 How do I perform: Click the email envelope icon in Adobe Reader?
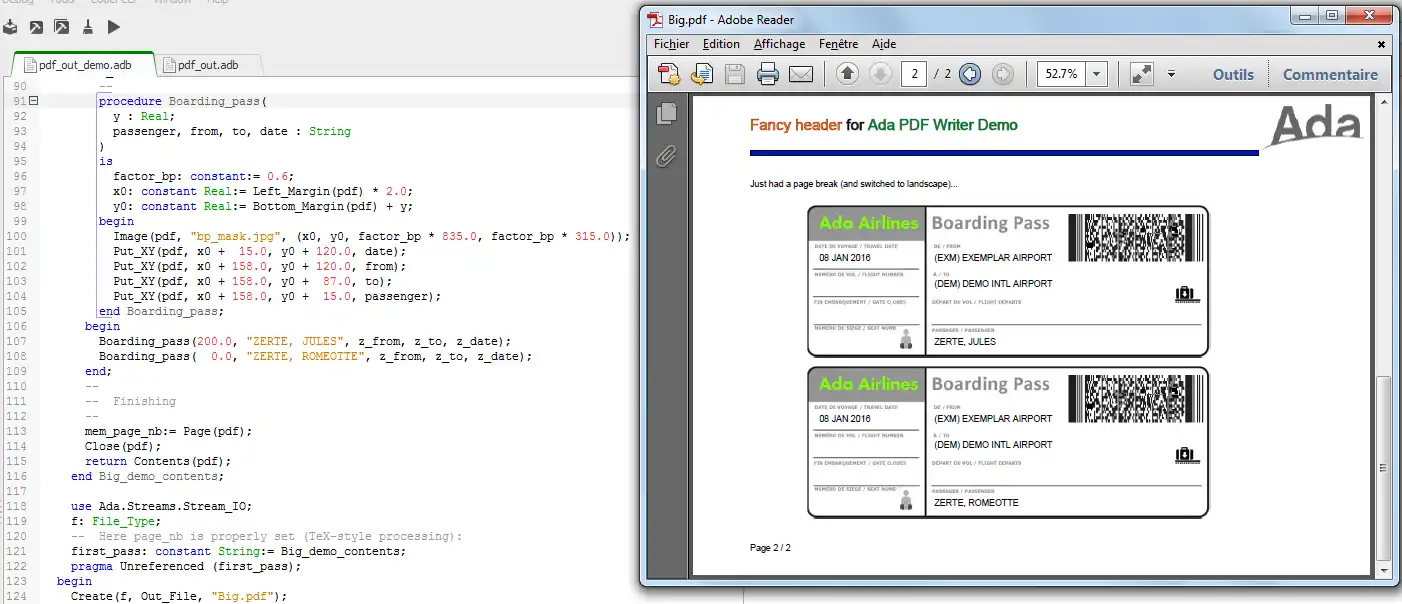pos(800,74)
